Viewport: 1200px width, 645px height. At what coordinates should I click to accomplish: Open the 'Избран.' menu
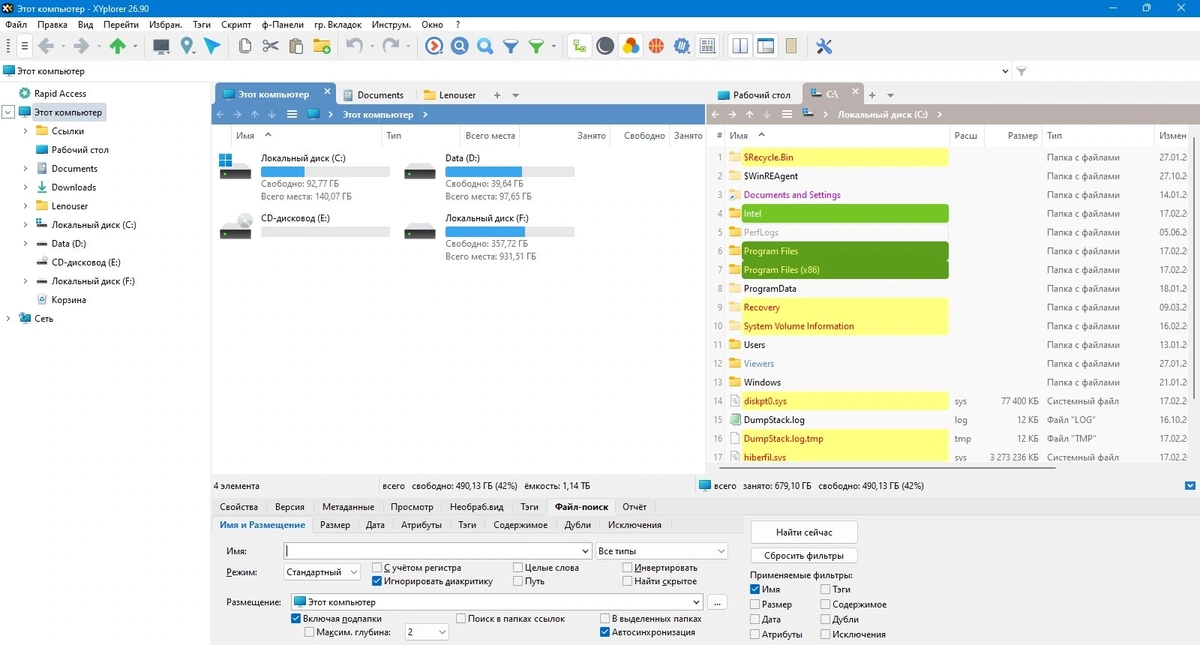tap(166, 23)
